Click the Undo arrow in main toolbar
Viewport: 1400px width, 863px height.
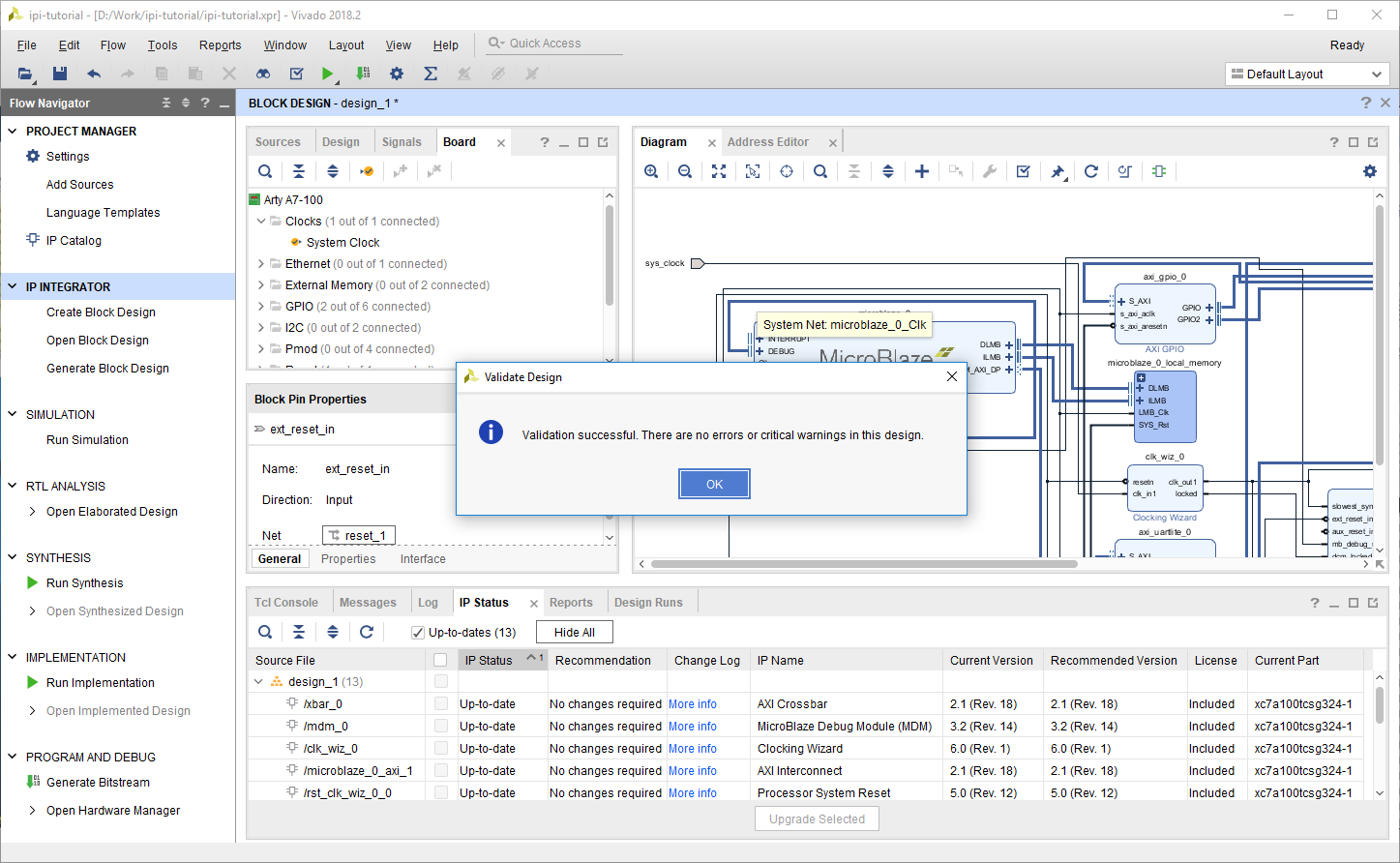click(x=94, y=74)
